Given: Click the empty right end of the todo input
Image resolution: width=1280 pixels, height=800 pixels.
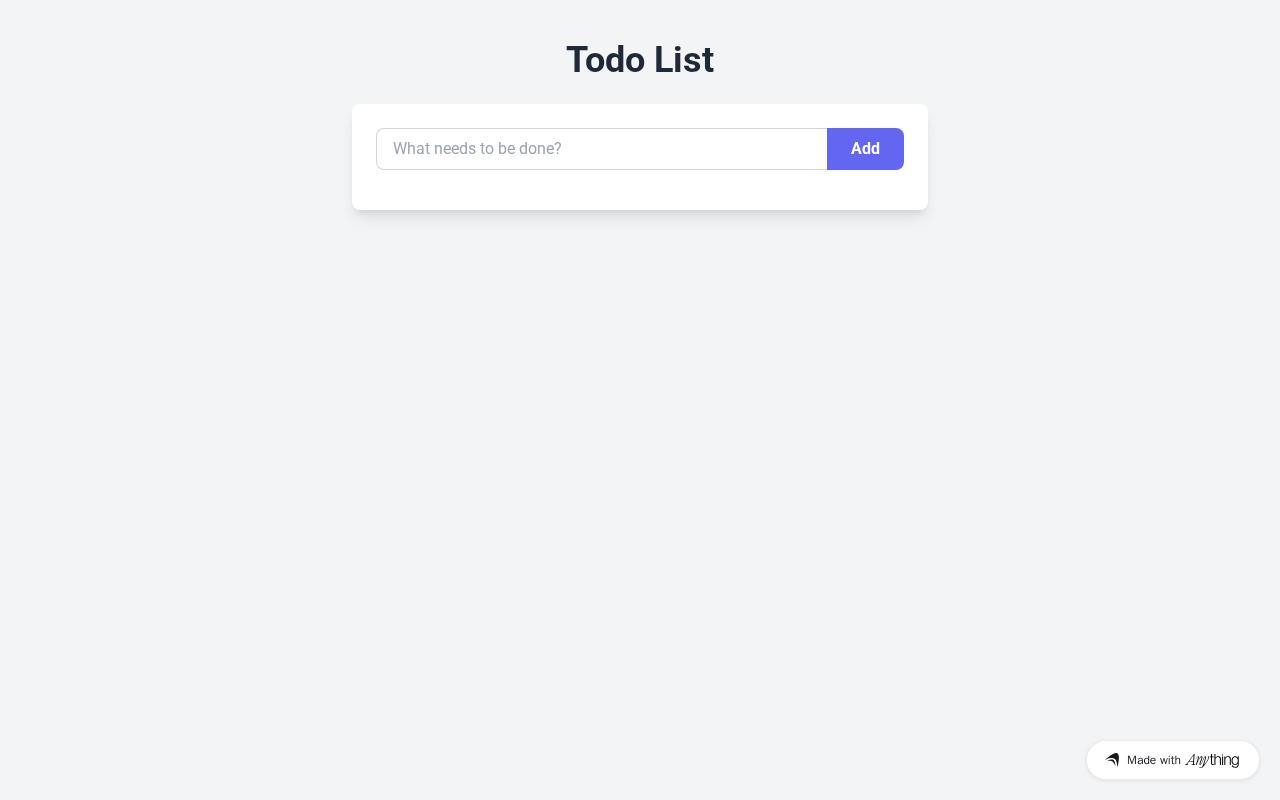Looking at the screenshot, I should coord(780,149).
